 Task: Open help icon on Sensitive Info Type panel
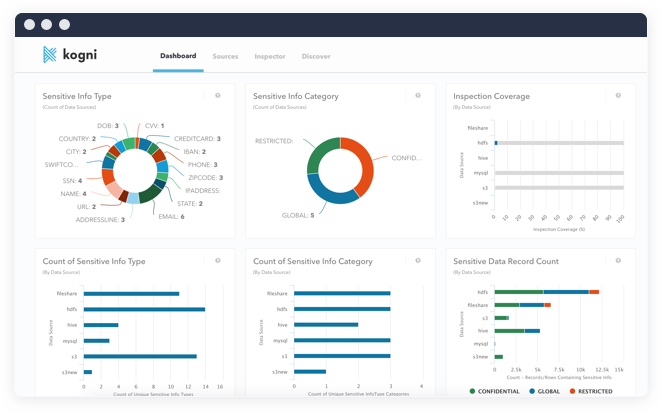pyautogui.click(x=218, y=96)
